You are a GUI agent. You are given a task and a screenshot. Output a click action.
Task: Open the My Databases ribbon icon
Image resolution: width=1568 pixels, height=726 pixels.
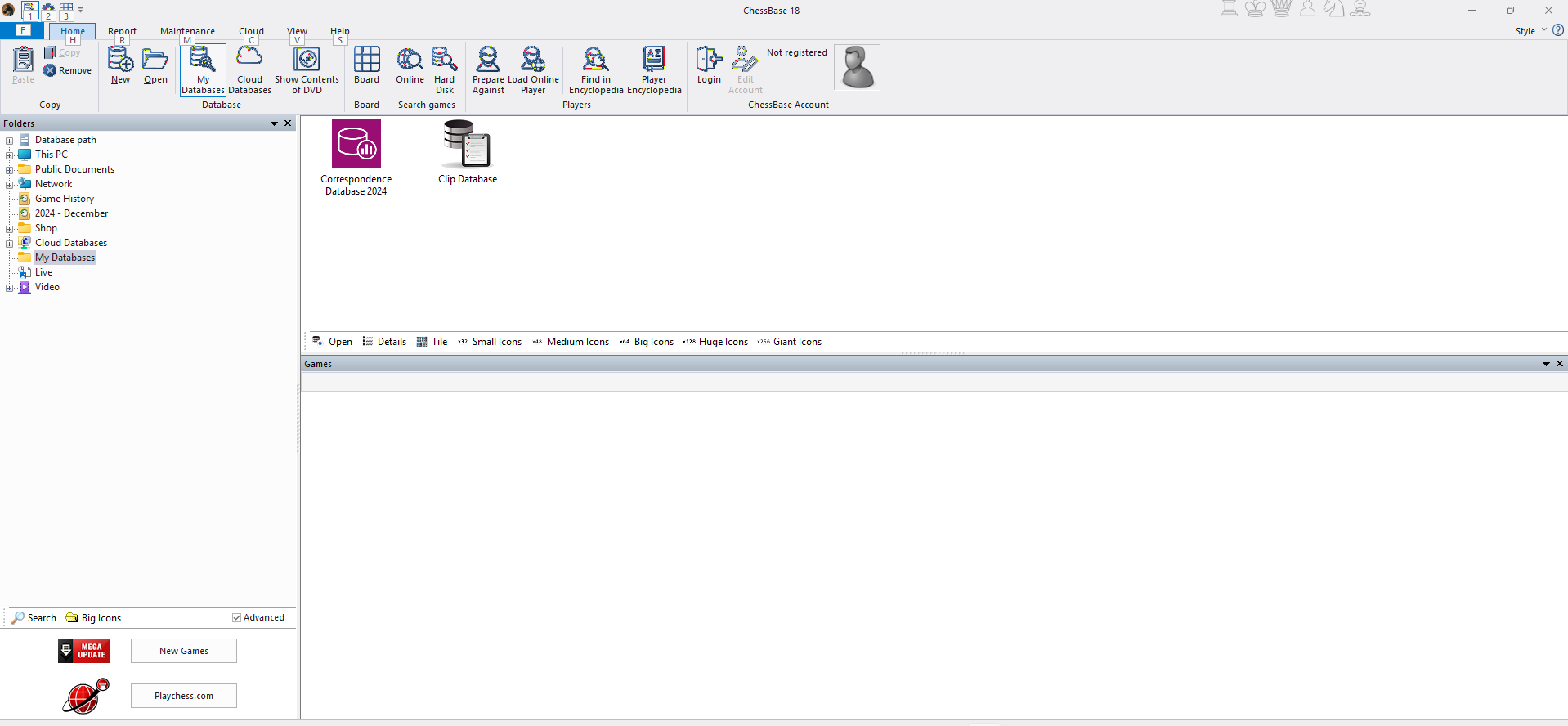coord(203,70)
